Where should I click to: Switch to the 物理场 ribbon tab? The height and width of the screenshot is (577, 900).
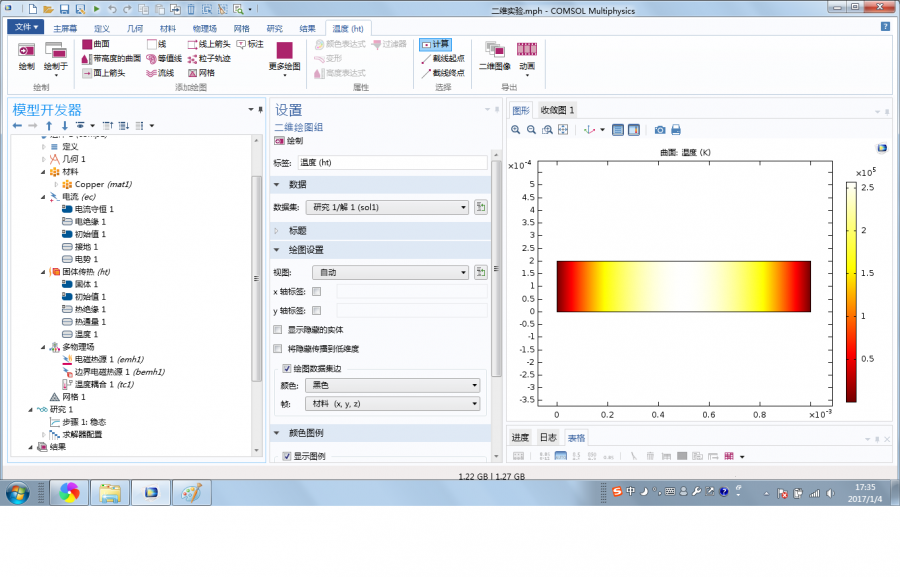pos(205,28)
